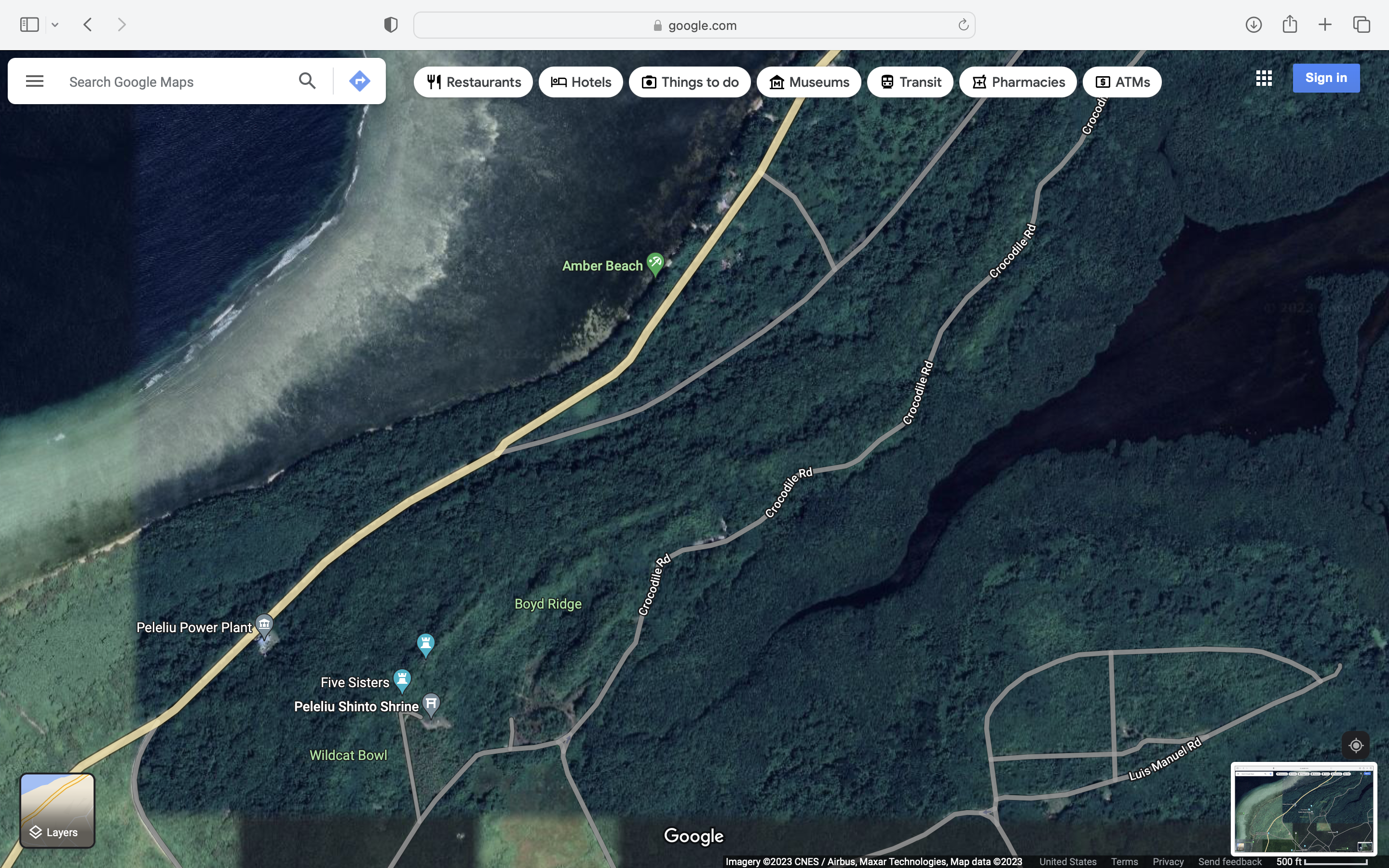Click the Peleliu Power Plant marker
The image size is (1389, 868).
264,624
